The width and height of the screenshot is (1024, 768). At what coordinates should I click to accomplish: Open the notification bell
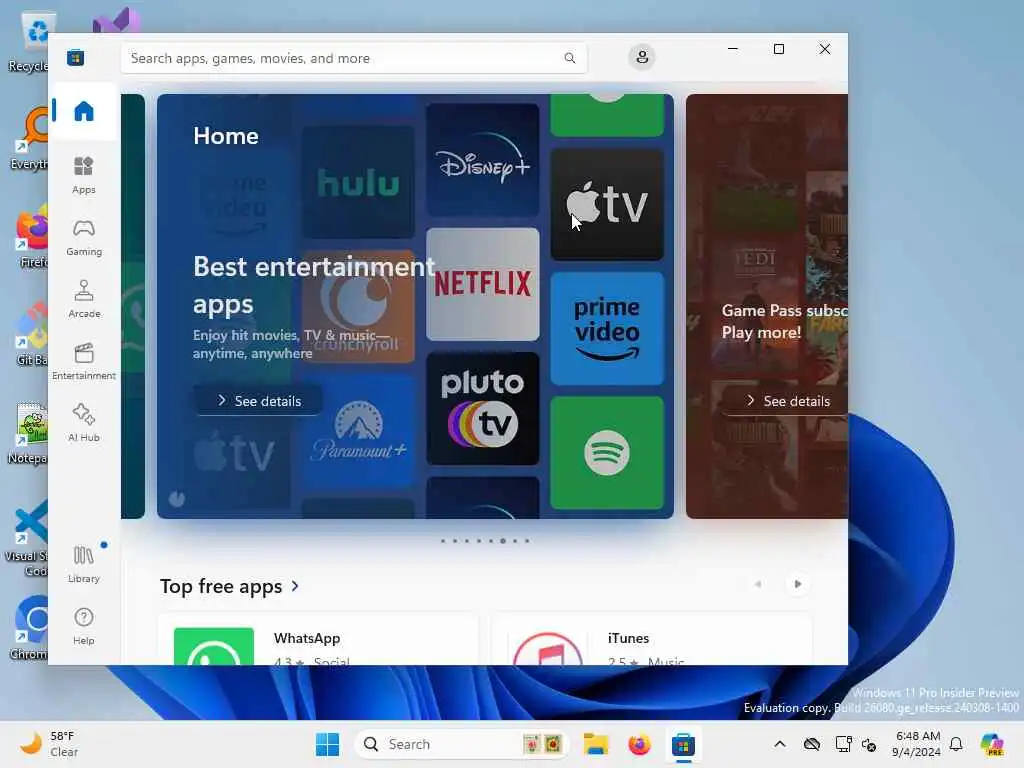[956, 744]
